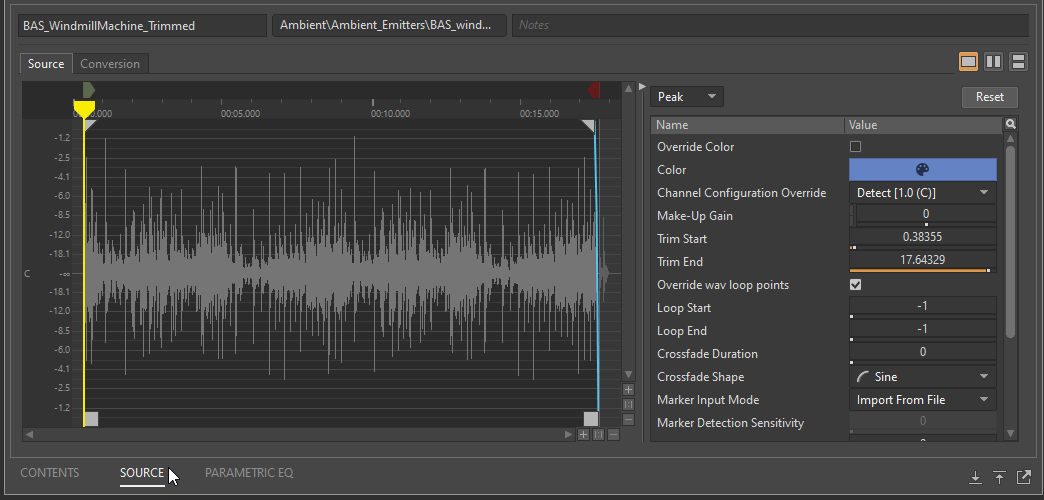Select the stacked top-bottom layout icon
The width and height of the screenshot is (1044, 500).
pos(1018,62)
